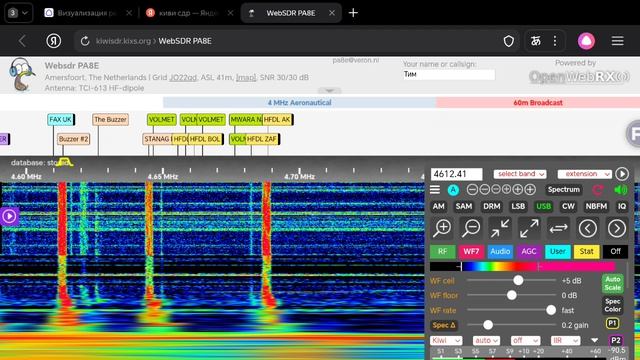Click the Spec Color button
Viewport: 640px width, 360px height.
point(613,305)
